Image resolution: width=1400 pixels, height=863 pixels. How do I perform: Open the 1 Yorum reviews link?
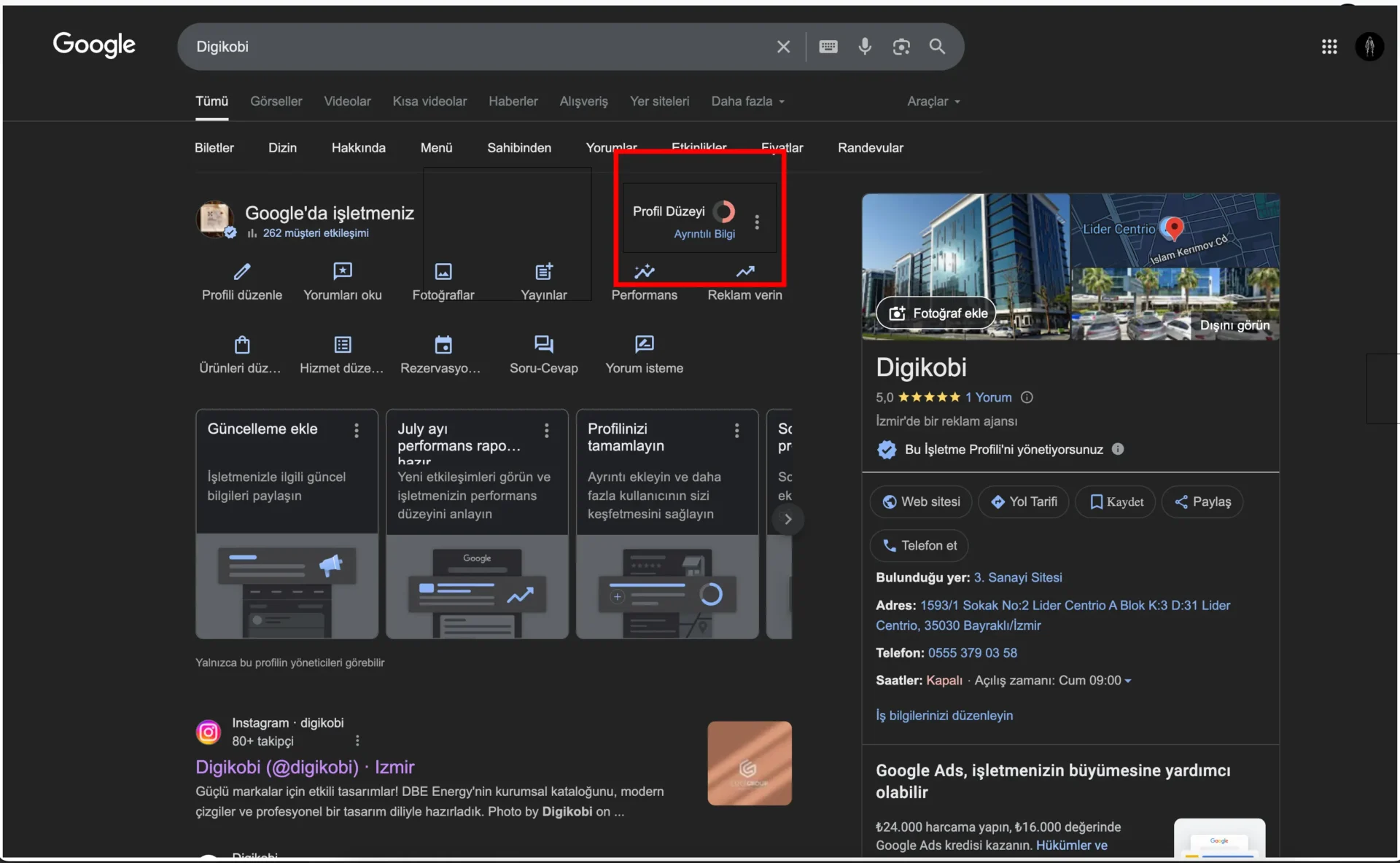coord(989,397)
